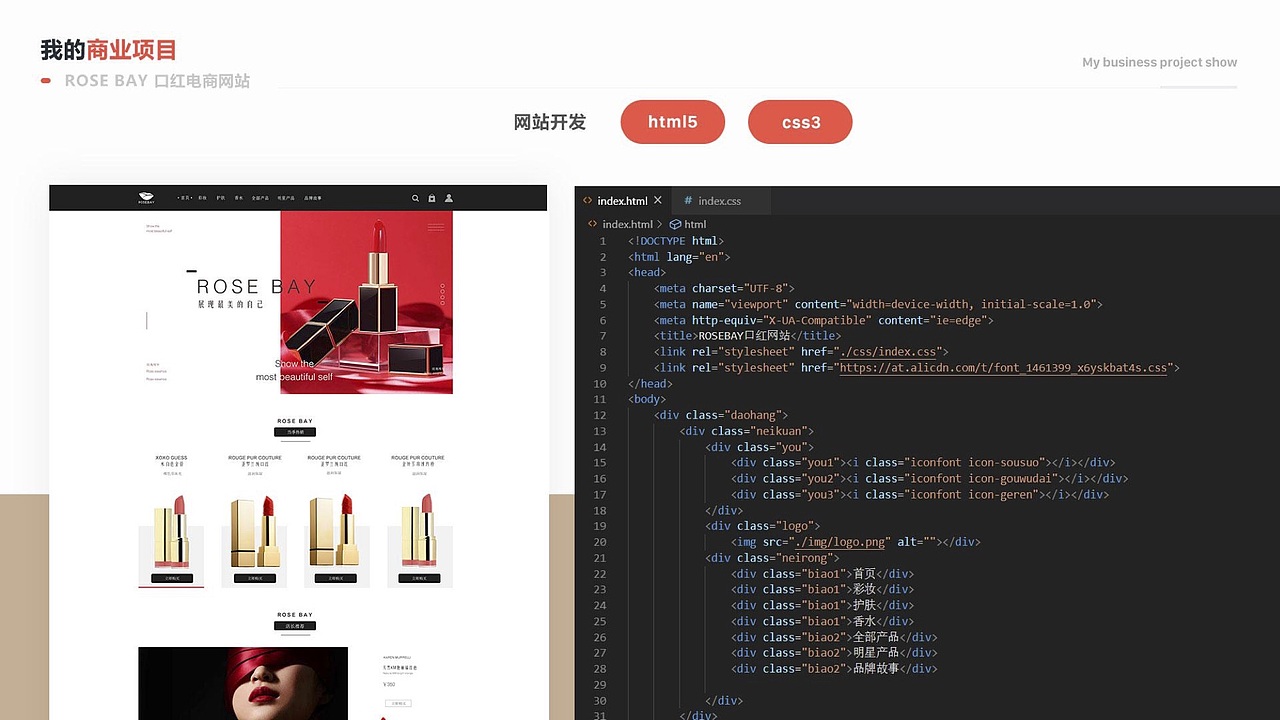1280x720 pixels.
Task: Click the biao2 品牌故事 code line
Action: 834,669
